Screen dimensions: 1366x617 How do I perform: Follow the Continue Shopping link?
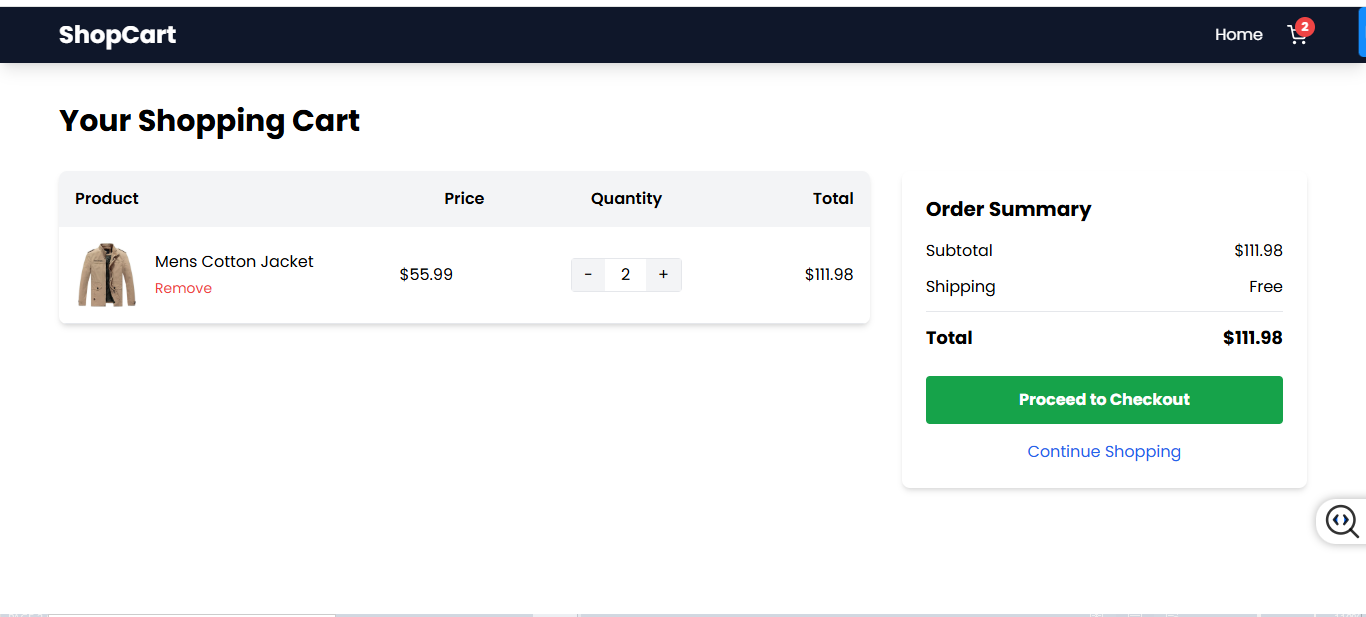pos(1104,452)
